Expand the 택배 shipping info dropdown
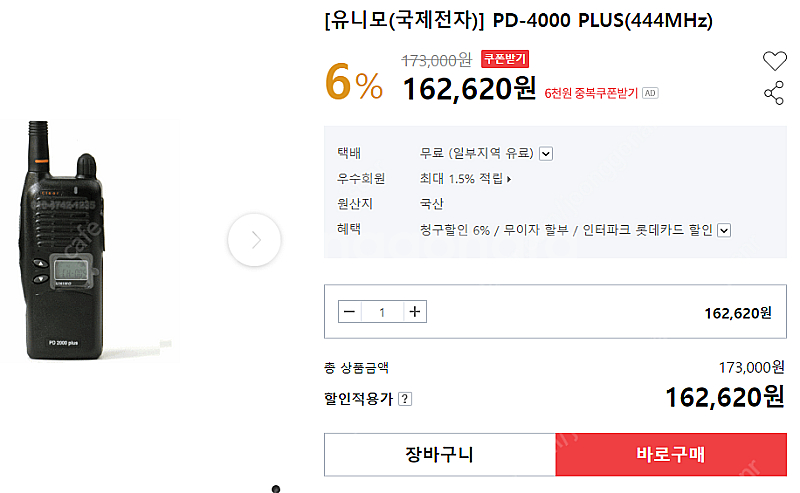 (x=546, y=153)
